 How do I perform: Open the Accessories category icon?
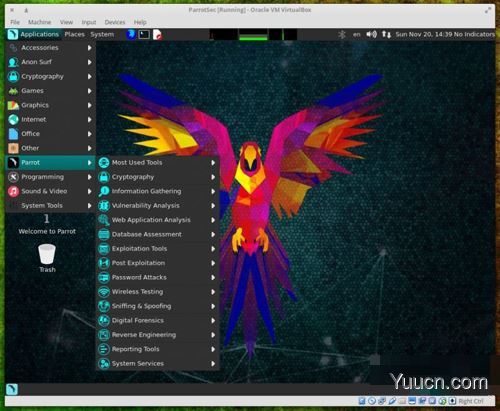(13, 48)
